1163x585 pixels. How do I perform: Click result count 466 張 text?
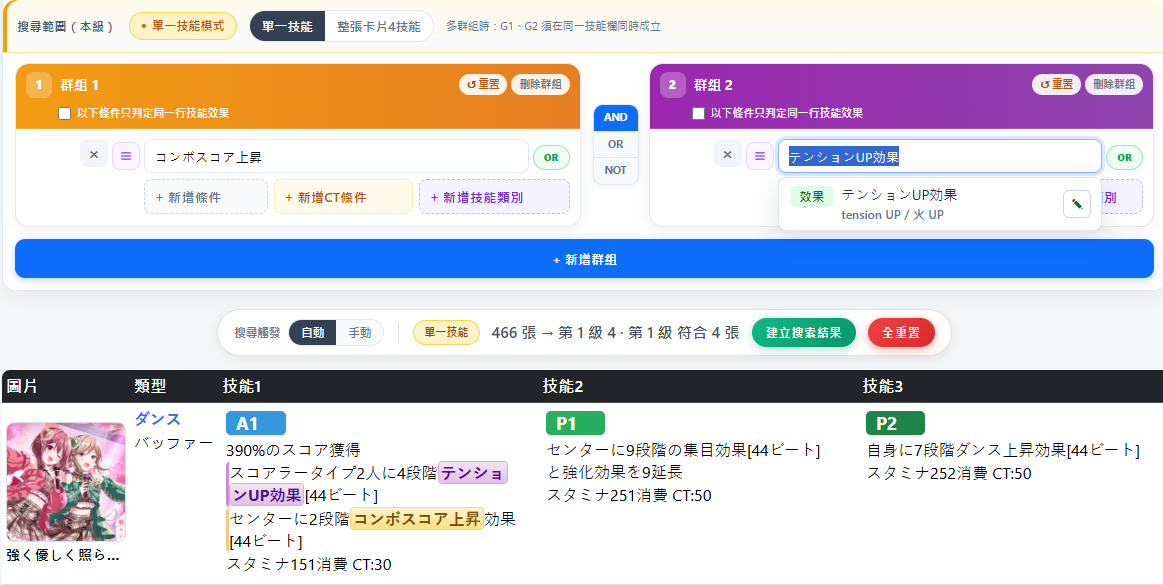pyautogui.click(x=513, y=333)
